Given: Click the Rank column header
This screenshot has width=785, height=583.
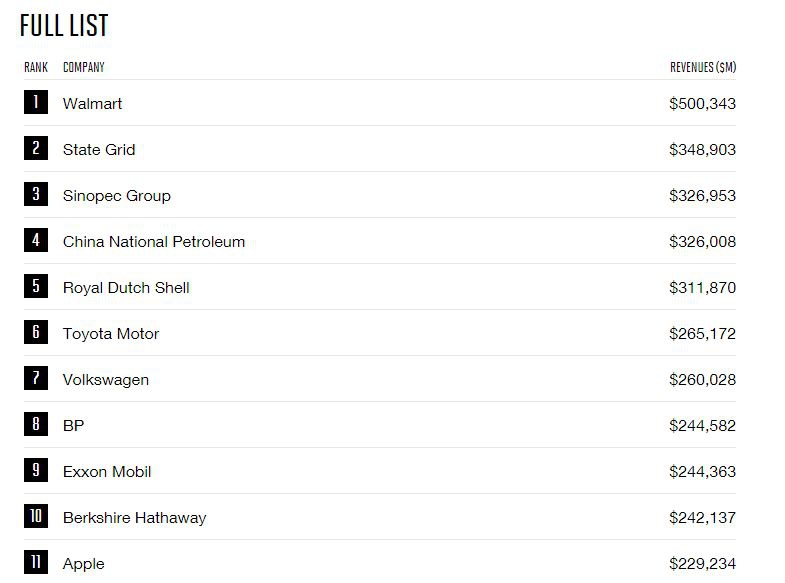Looking at the screenshot, I should click(x=36, y=68).
